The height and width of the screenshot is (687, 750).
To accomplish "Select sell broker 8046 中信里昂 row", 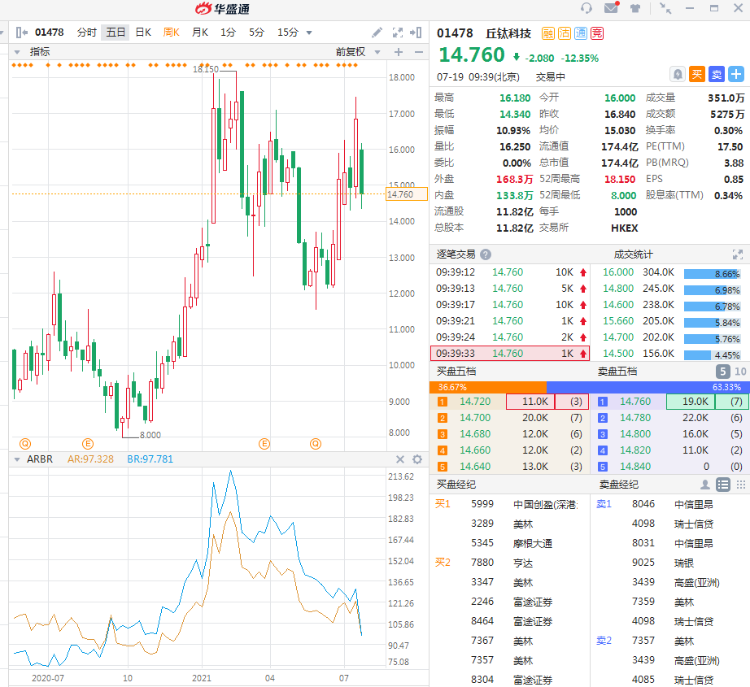I will tap(671, 504).
